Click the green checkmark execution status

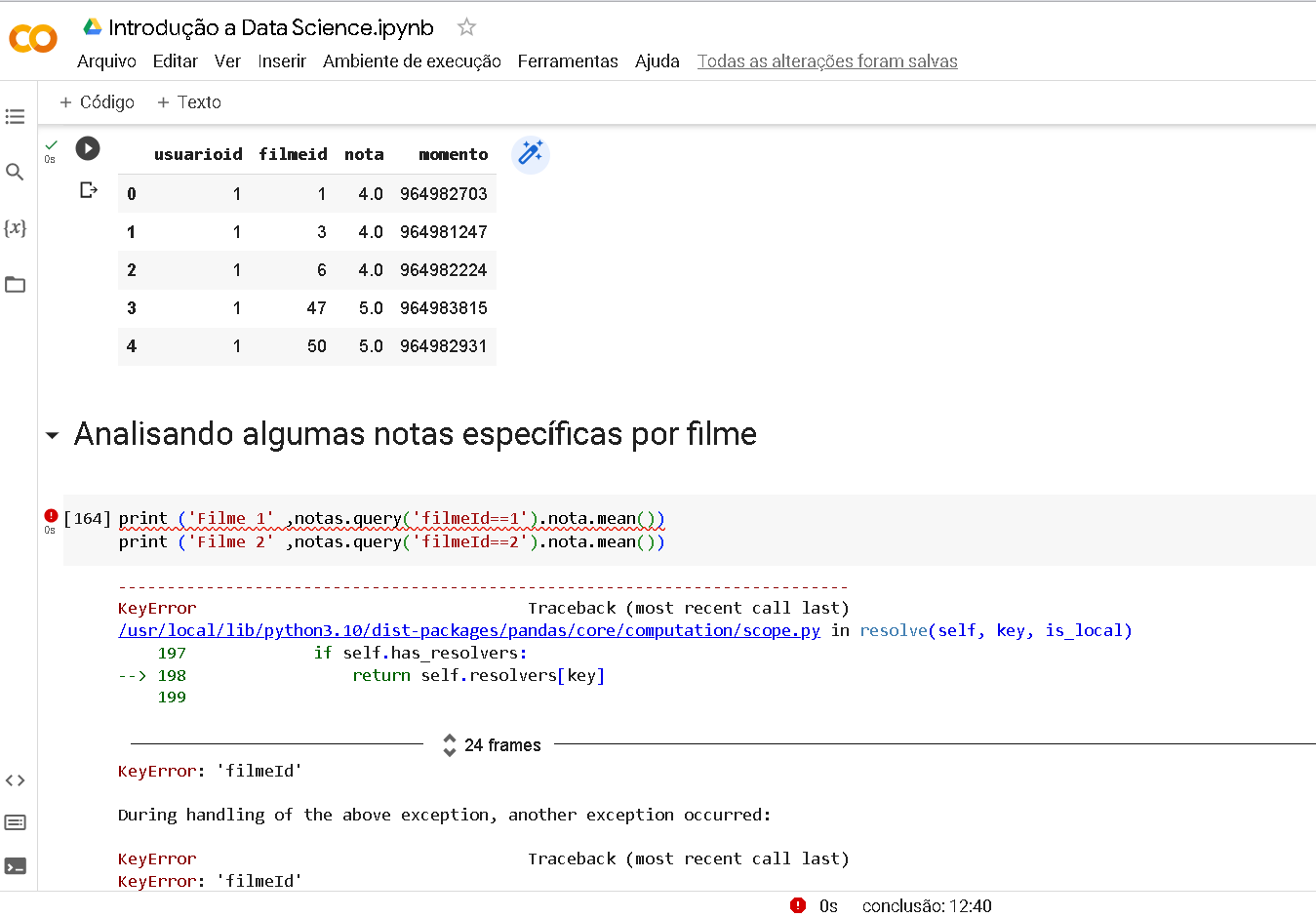52,144
